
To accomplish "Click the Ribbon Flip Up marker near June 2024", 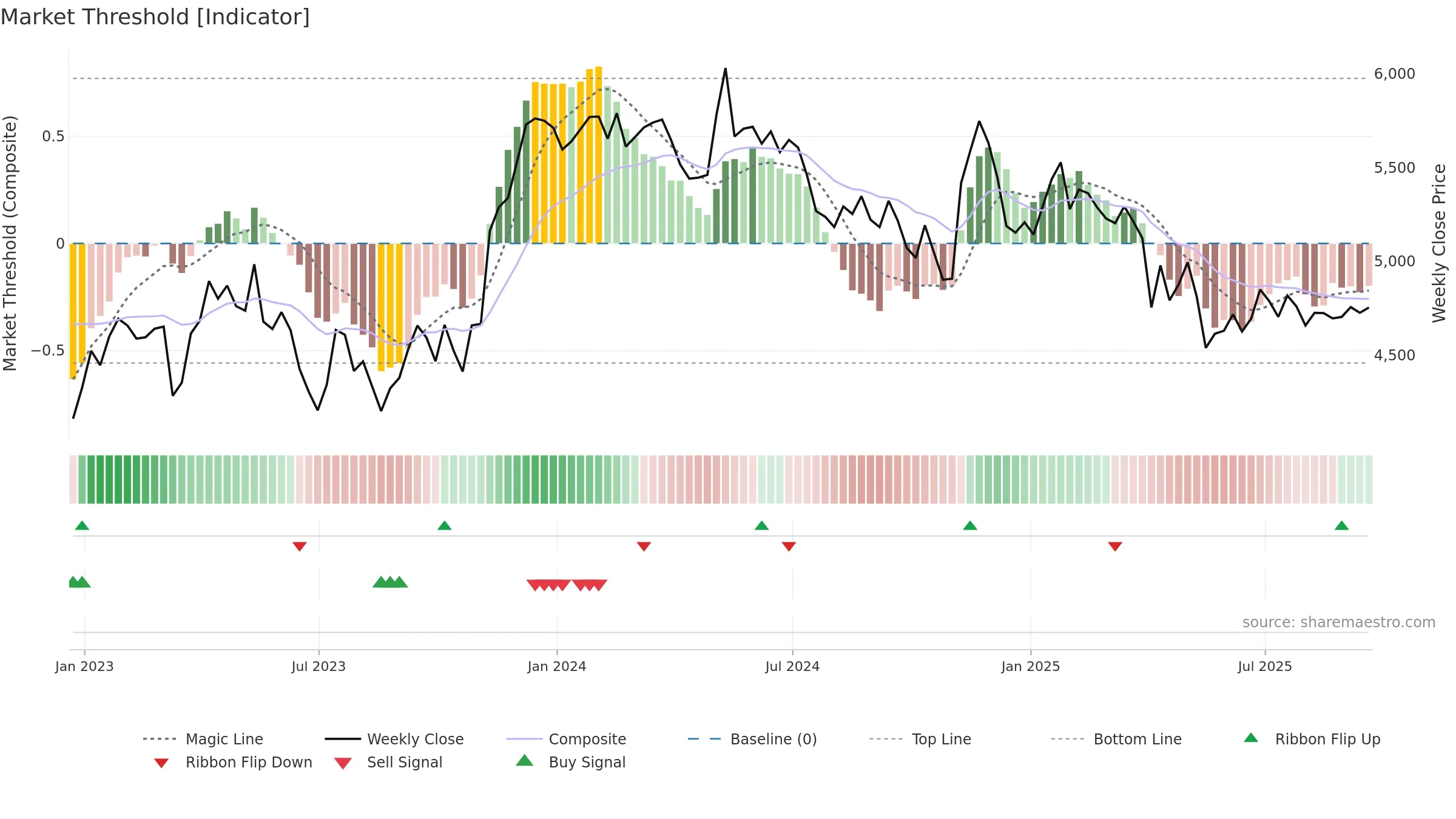I will (x=762, y=525).
